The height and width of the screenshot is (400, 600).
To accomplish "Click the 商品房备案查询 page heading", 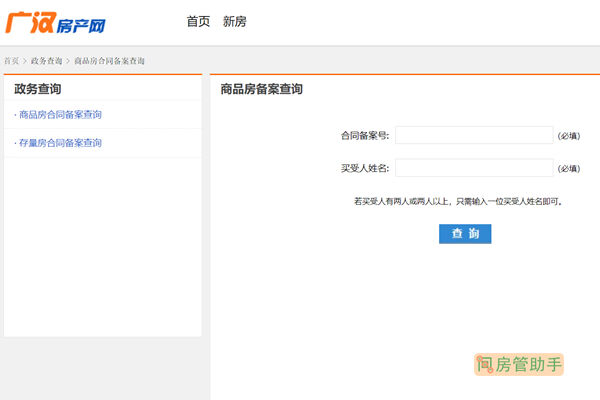I will coord(261,89).
